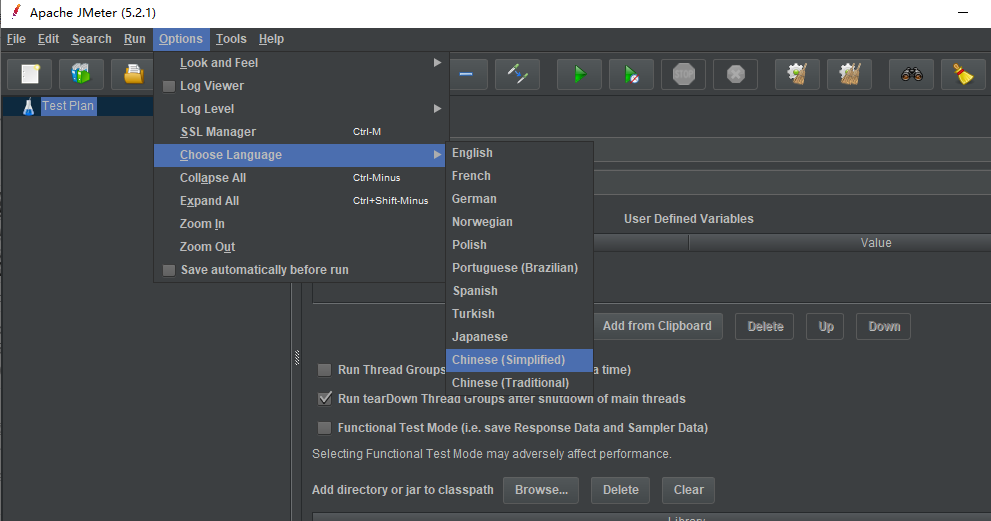991x521 pixels.
Task: Click the JMeter feather logo in title bar
Action: (x=16, y=12)
